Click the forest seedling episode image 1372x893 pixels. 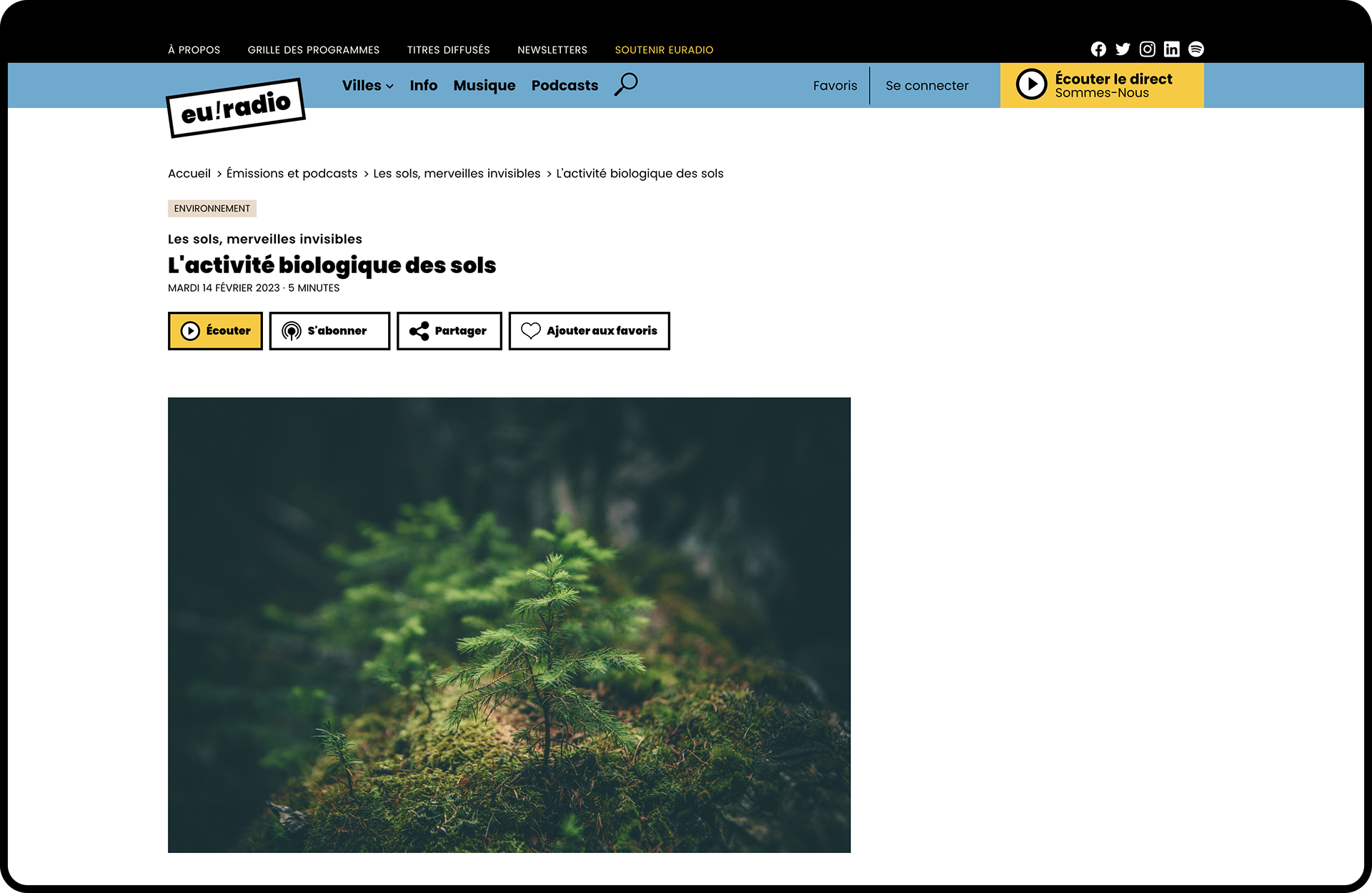pyautogui.click(x=509, y=625)
